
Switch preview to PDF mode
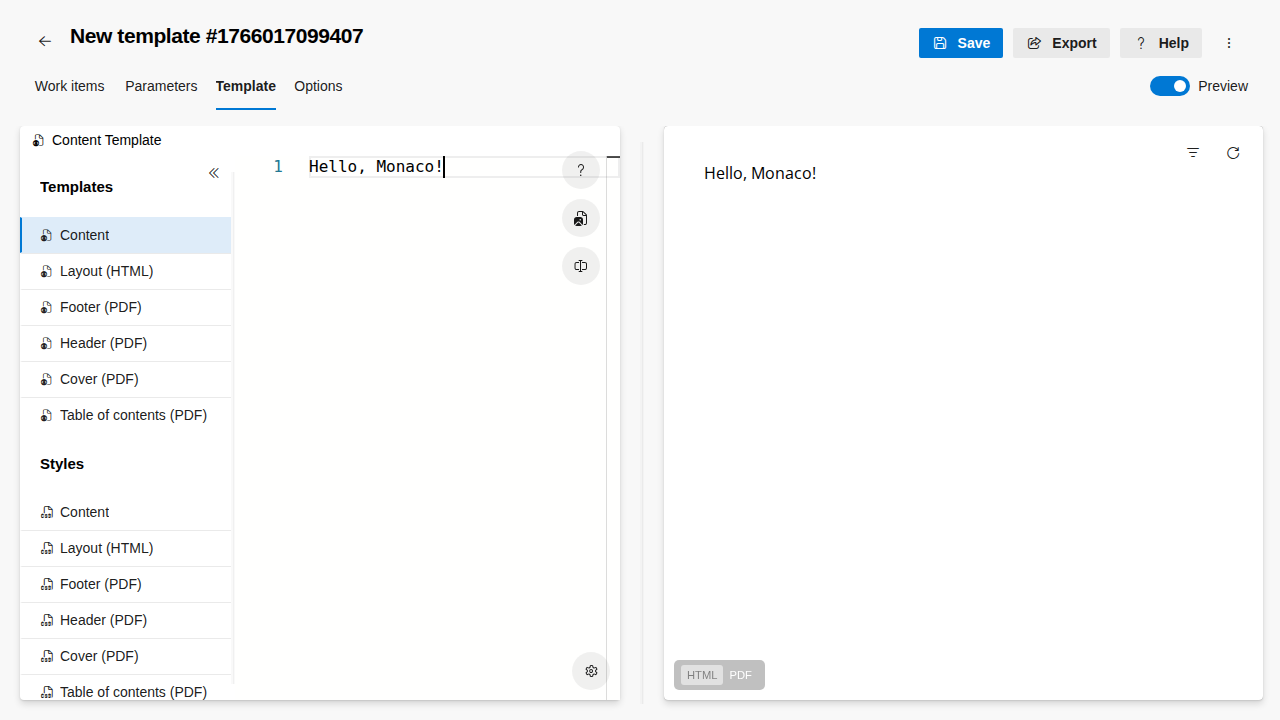point(740,675)
